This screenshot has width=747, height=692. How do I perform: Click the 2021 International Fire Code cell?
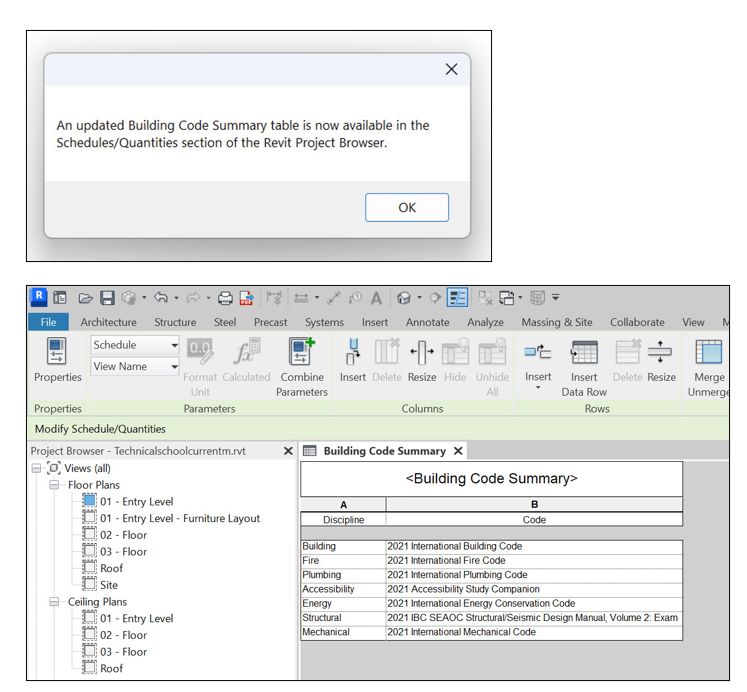pyautogui.click(x=534, y=561)
